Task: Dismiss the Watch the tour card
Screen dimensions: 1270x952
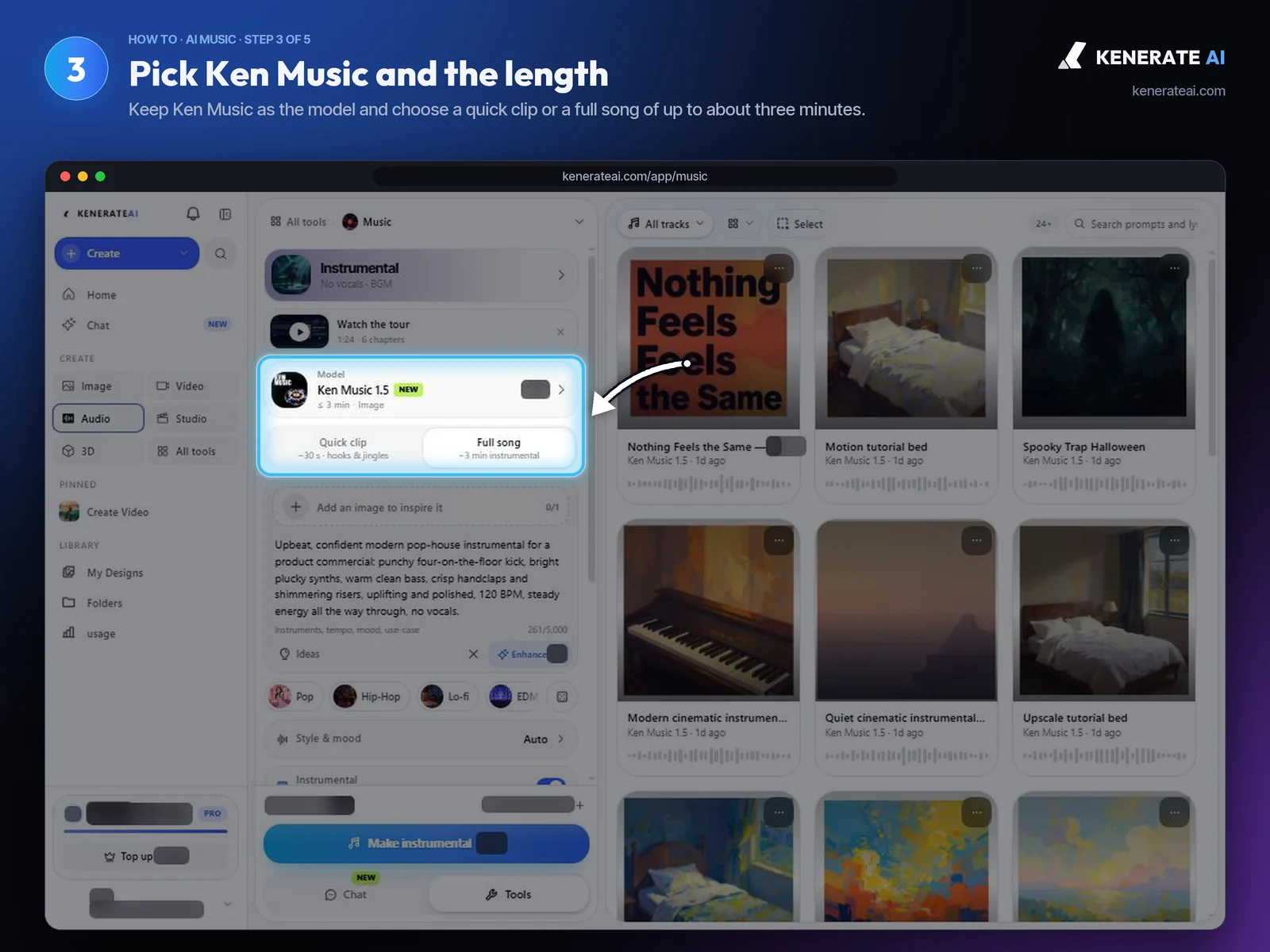Action: click(x=560, y=332)
